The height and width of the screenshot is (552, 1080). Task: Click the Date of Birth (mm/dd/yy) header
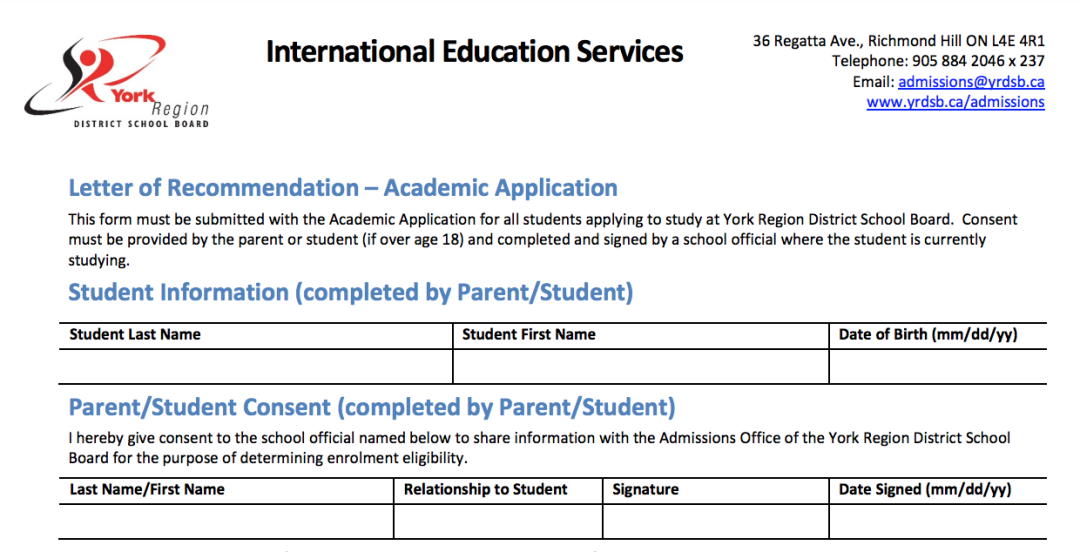[927, 335]
